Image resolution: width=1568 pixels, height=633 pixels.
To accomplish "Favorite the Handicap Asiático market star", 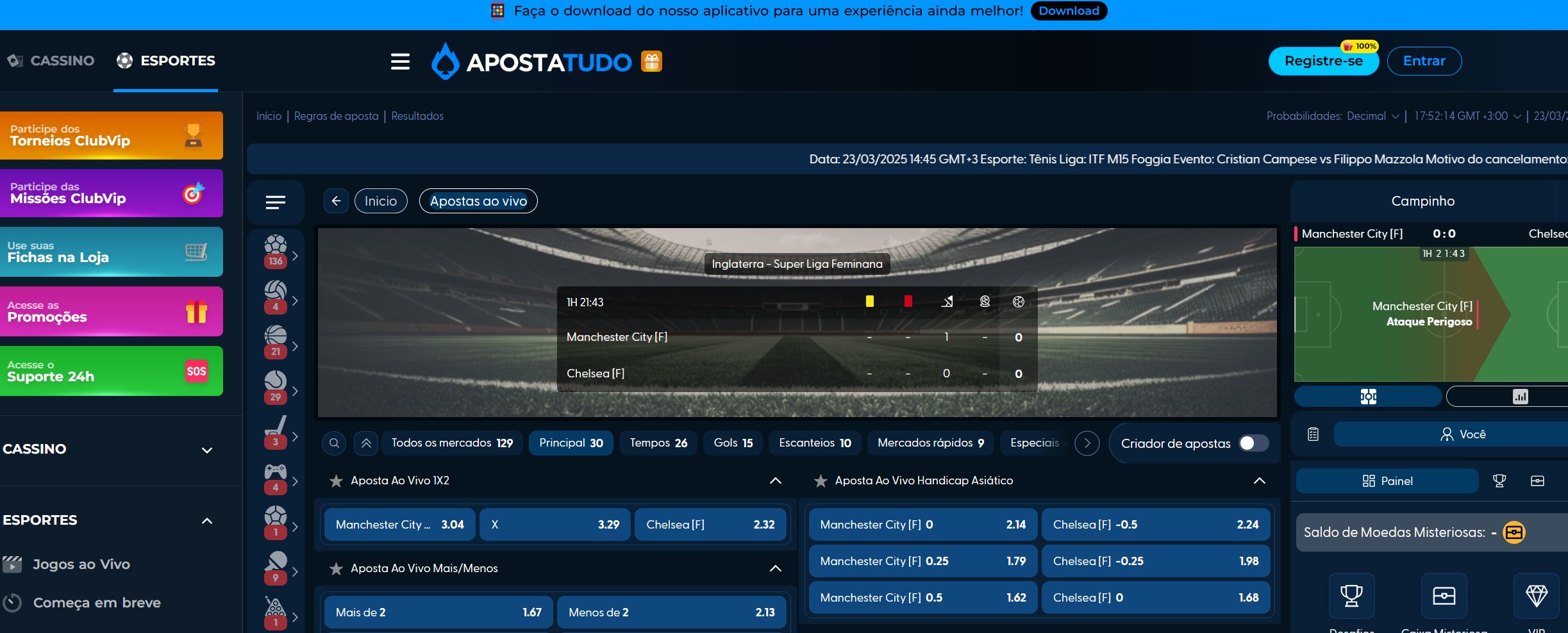I will [x=821, y=481].
